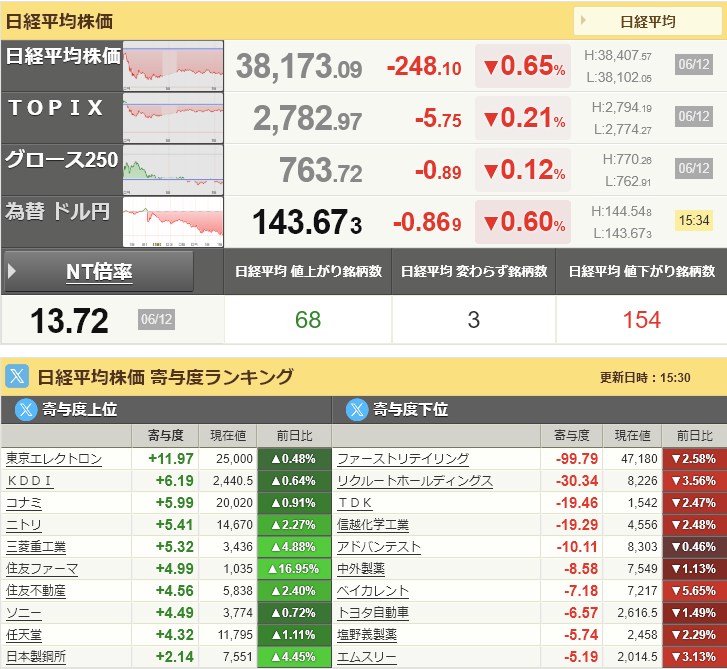Open the ソニー stock link
This screenshot has width=727, height=669.
24,613
